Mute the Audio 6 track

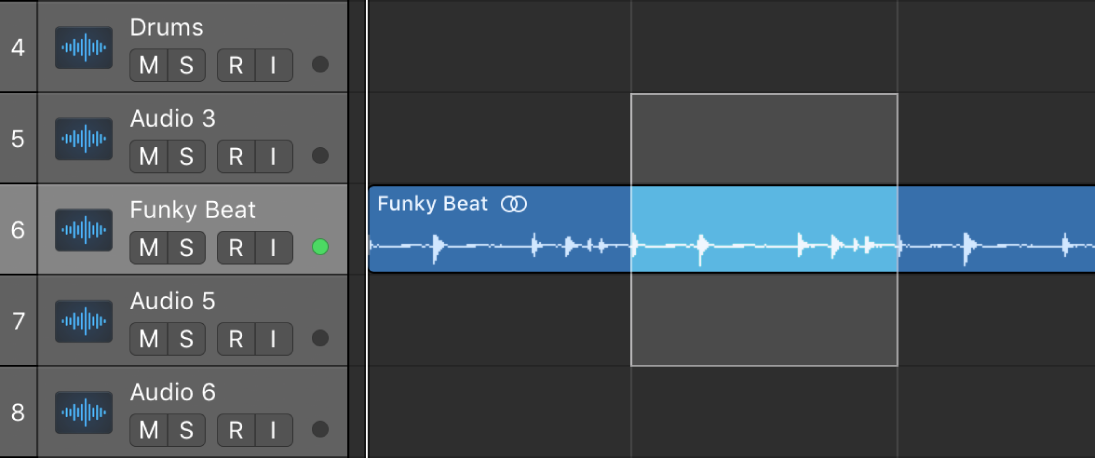coord(149,430)
